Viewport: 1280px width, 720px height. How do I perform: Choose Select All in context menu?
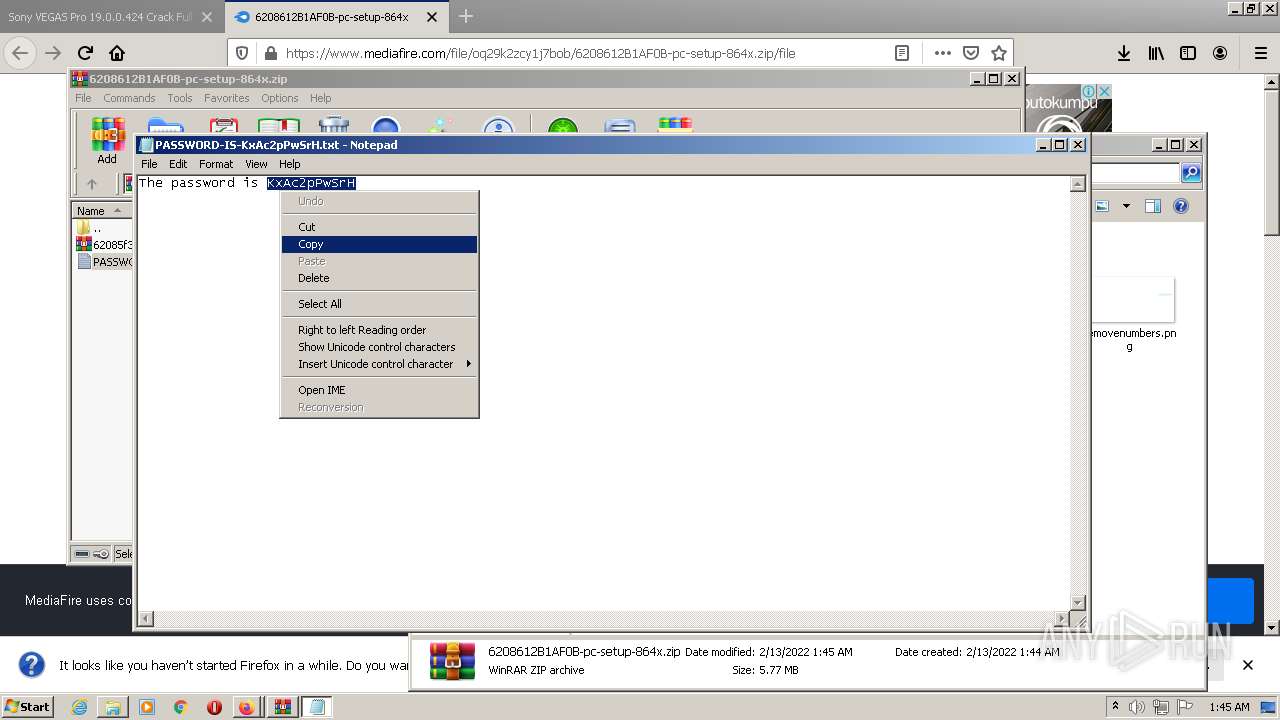coord(379,304)
